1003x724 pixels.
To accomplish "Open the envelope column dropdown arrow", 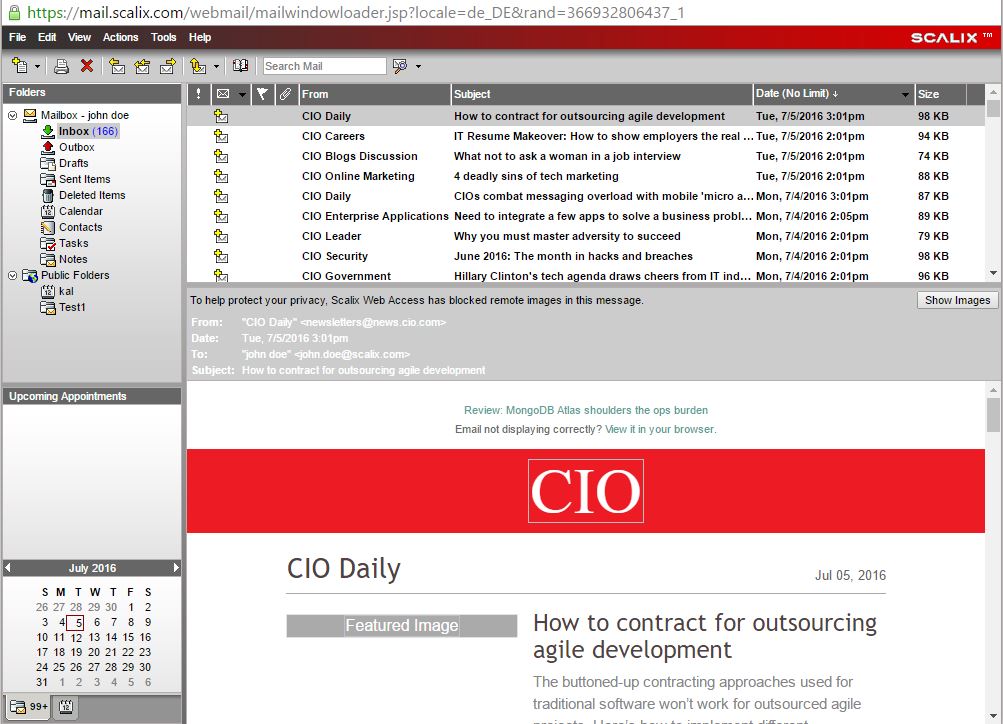I will [x=242, y=95].
